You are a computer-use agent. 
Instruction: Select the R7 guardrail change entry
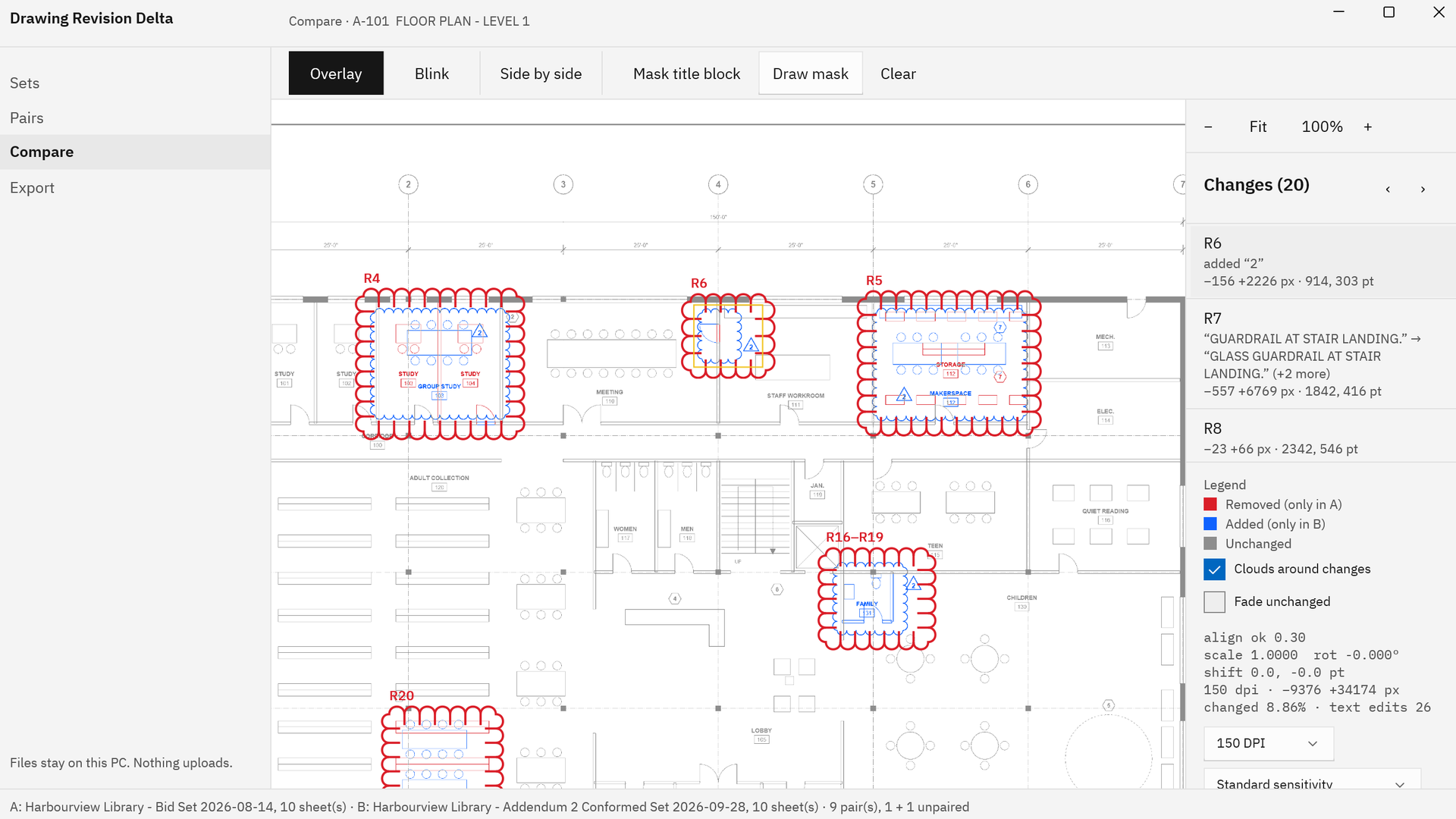[x=1321, y=354]
